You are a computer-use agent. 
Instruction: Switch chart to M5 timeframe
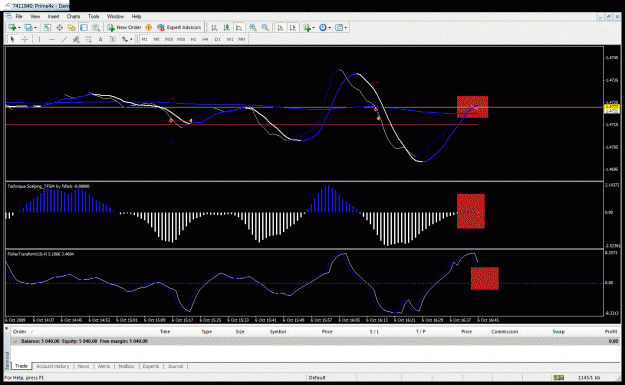156,39
